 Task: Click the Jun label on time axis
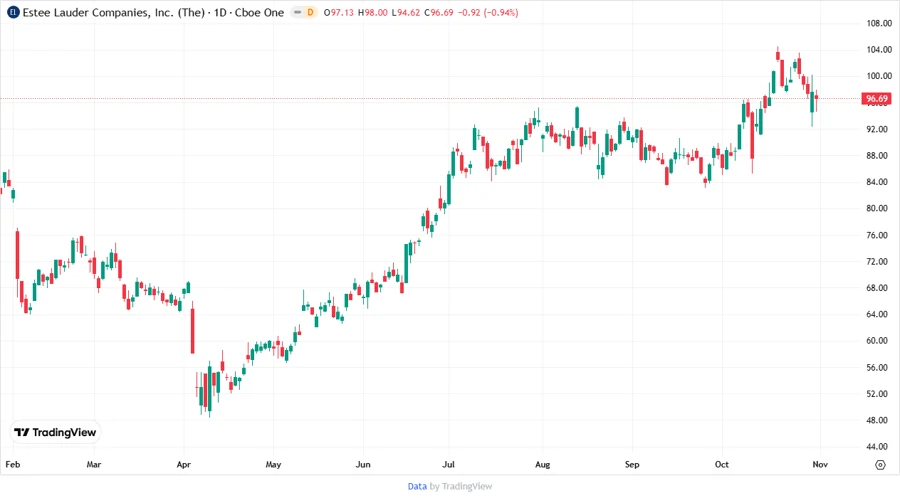(363, 464)
